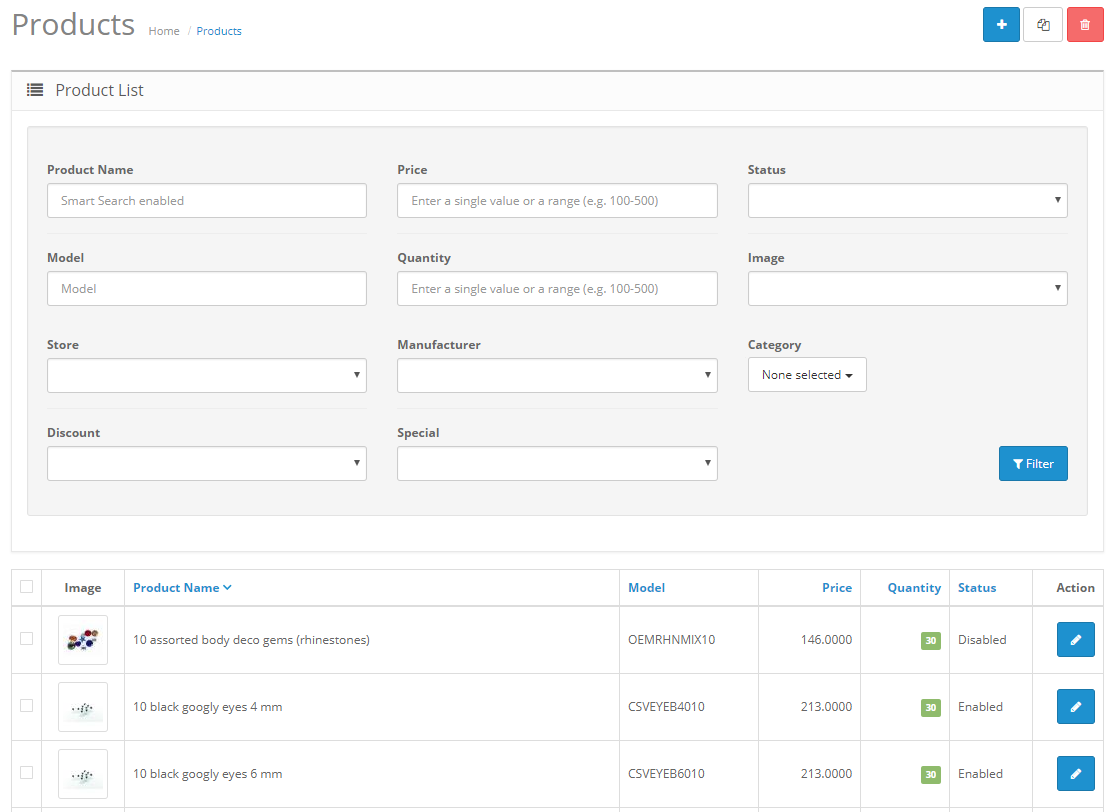Focus the Price filter input
This screenshot has width=1119, height=812.
(x=557, y=201)
